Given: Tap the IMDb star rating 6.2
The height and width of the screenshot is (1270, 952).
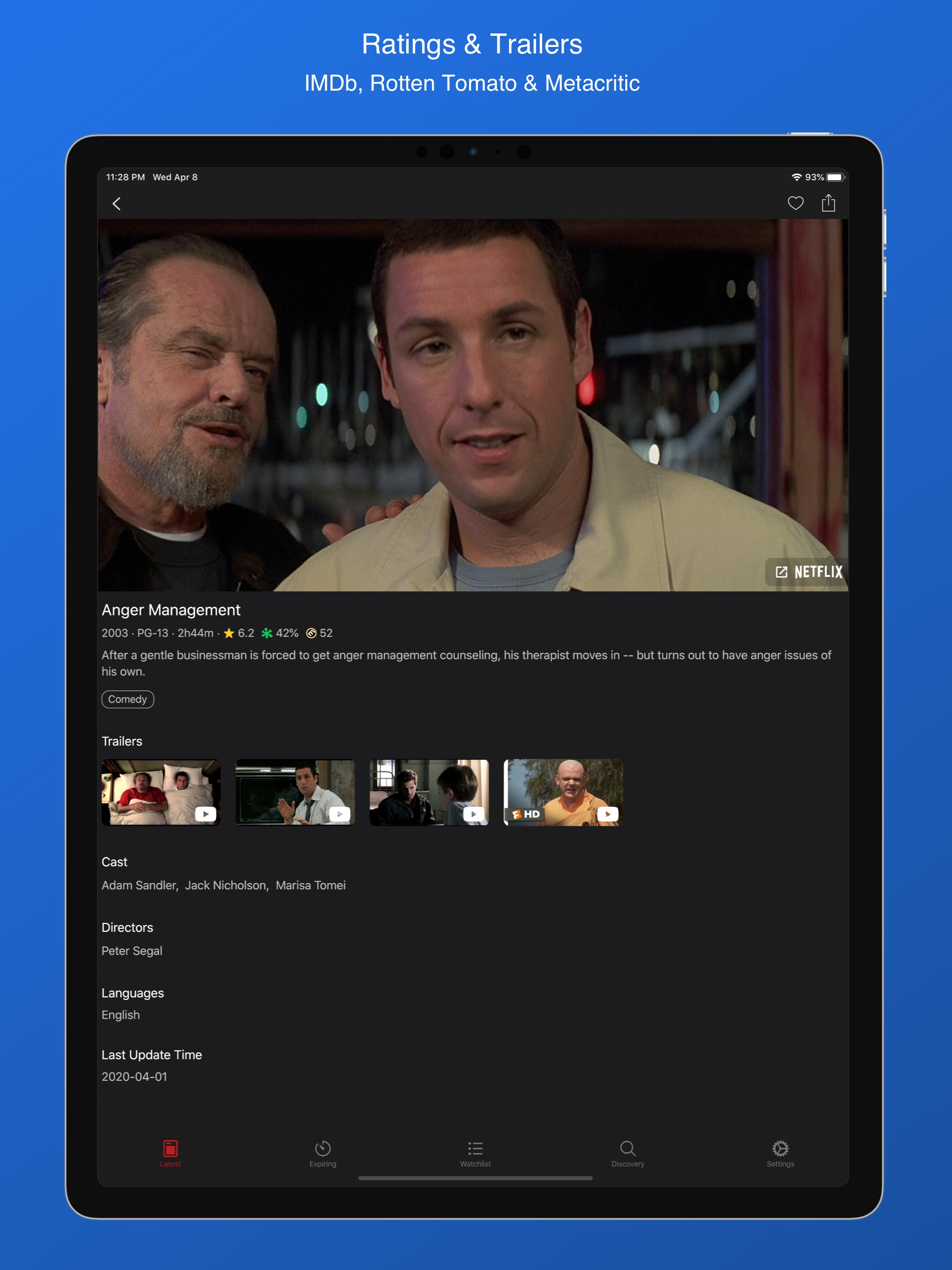Looking at the screenshot, I should click(239, 633).
